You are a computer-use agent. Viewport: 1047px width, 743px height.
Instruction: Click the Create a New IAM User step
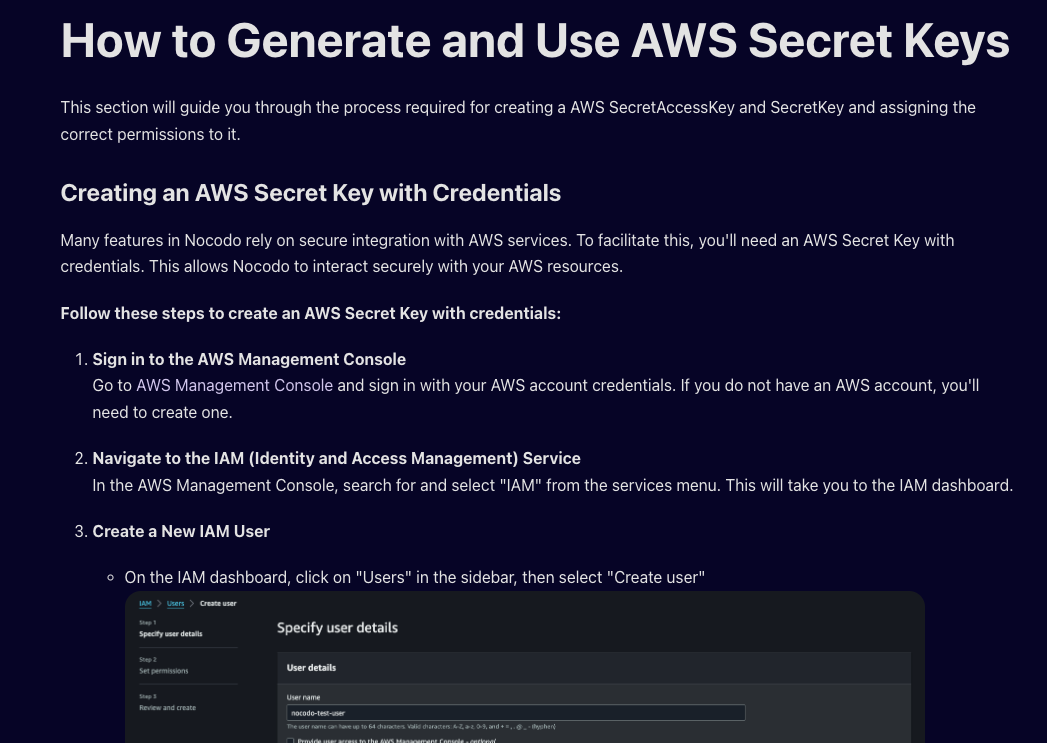(181, 531)
